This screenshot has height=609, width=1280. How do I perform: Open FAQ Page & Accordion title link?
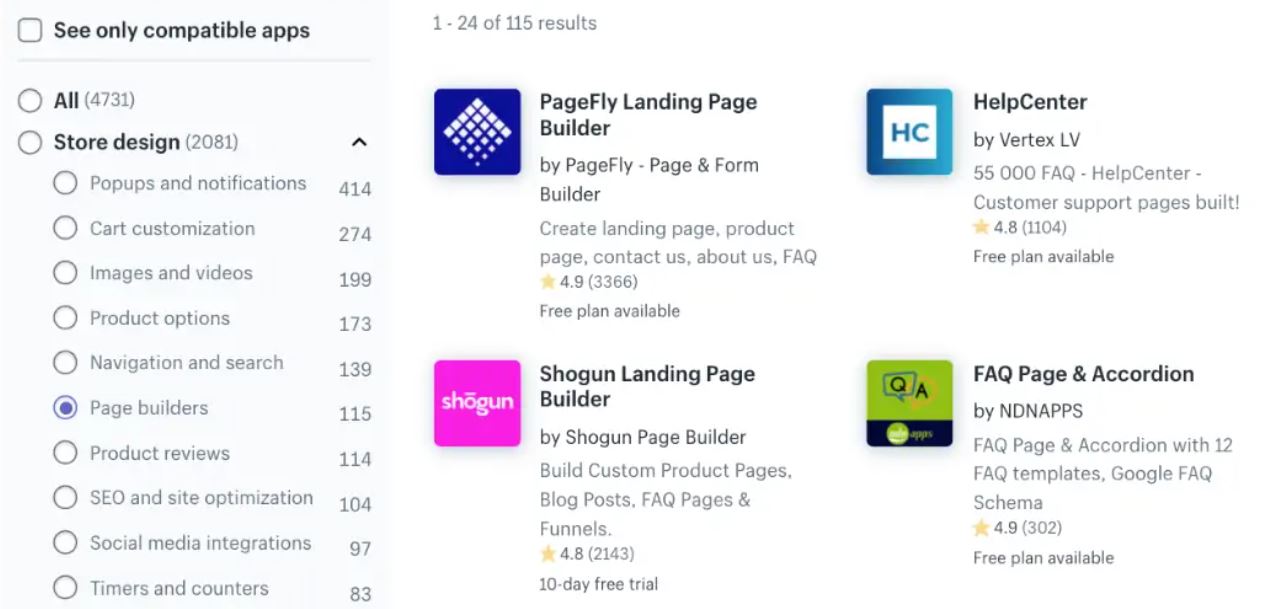pos(1083,374)
